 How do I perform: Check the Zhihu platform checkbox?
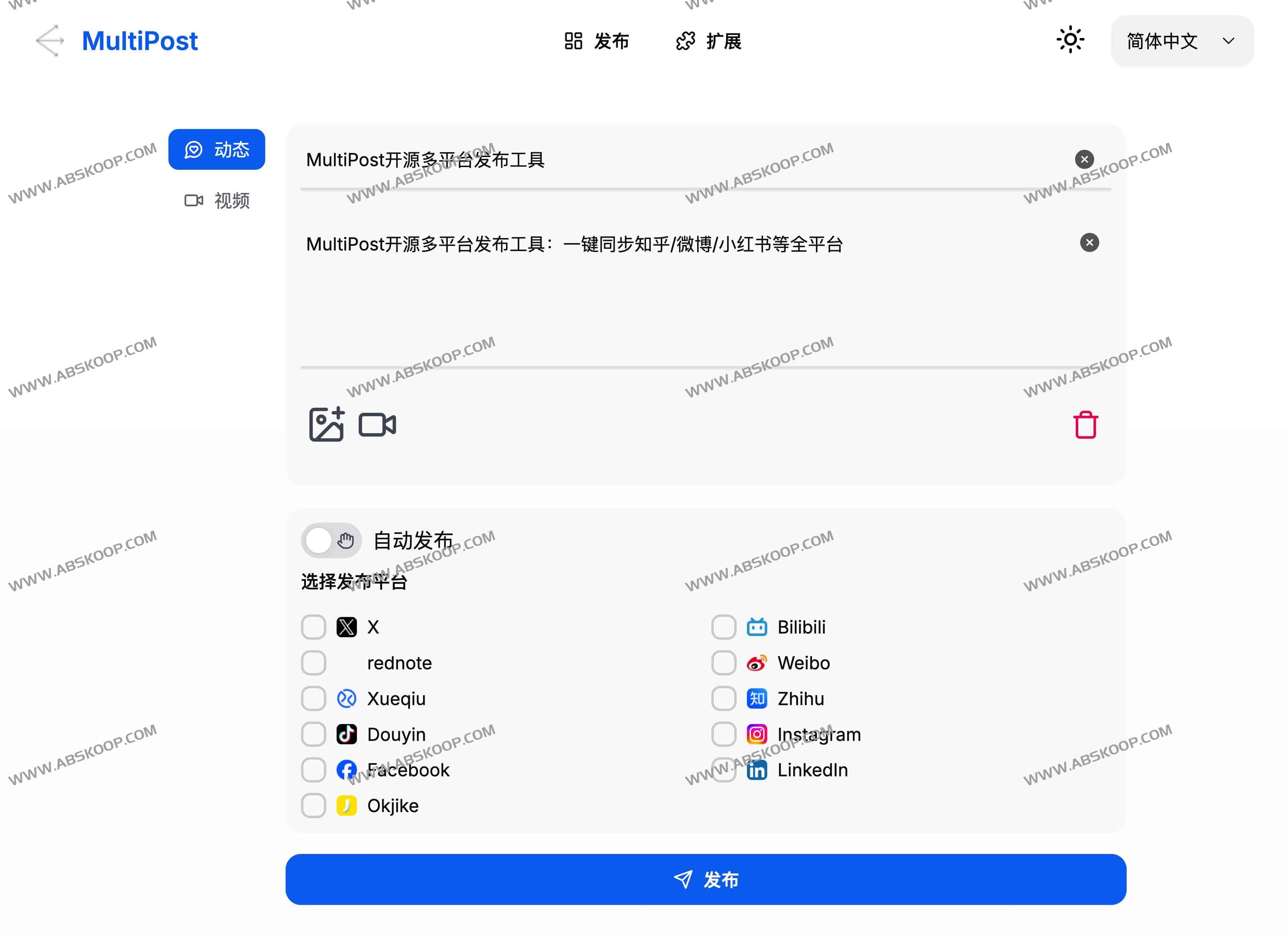coord(724,699)
